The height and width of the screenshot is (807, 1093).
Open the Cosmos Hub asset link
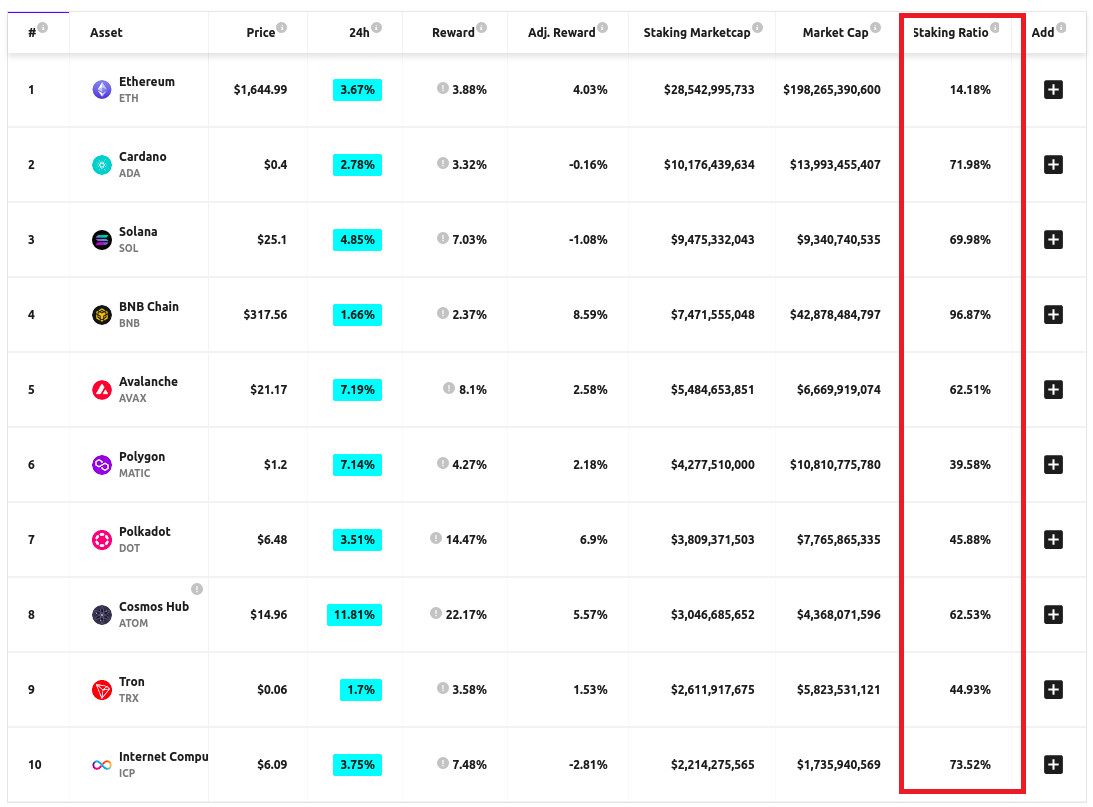153,607
